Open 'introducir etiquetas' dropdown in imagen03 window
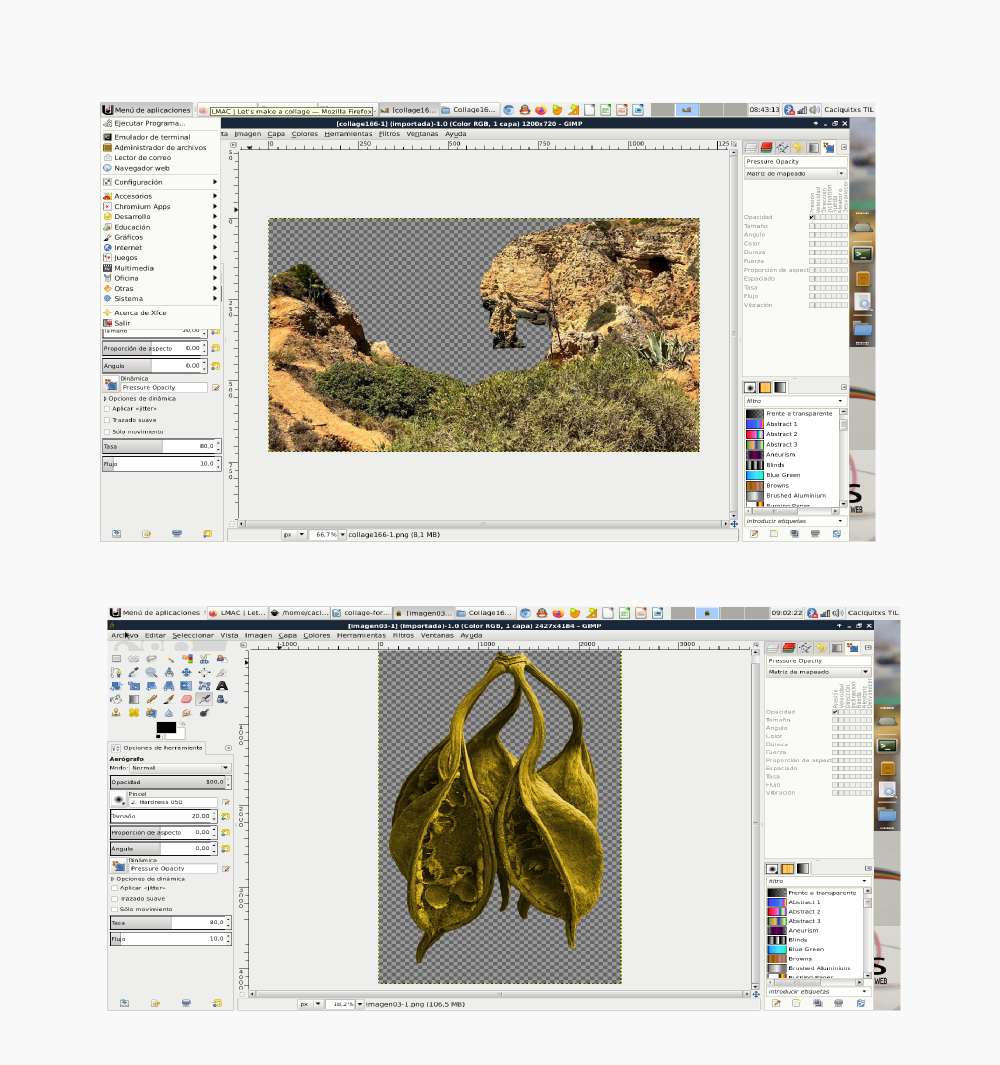 tap(864, 992)
